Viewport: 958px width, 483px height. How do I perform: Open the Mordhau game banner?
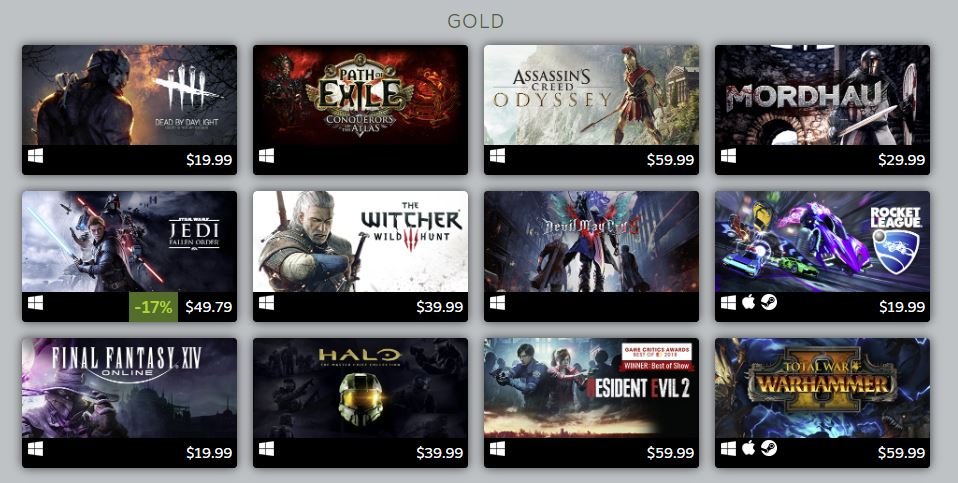(x=822, y=95)
